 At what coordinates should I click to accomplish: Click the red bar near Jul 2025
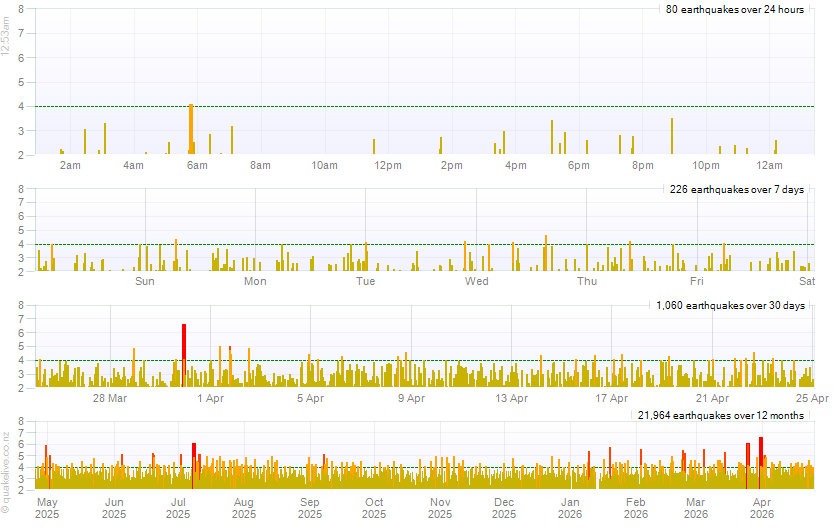coord(194,460)
